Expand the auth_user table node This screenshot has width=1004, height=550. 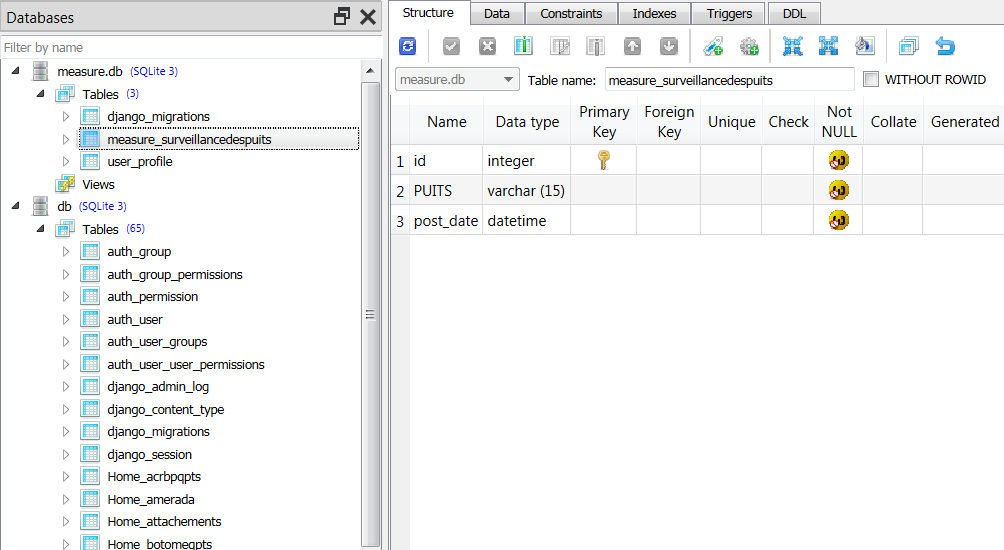point(65,319)
